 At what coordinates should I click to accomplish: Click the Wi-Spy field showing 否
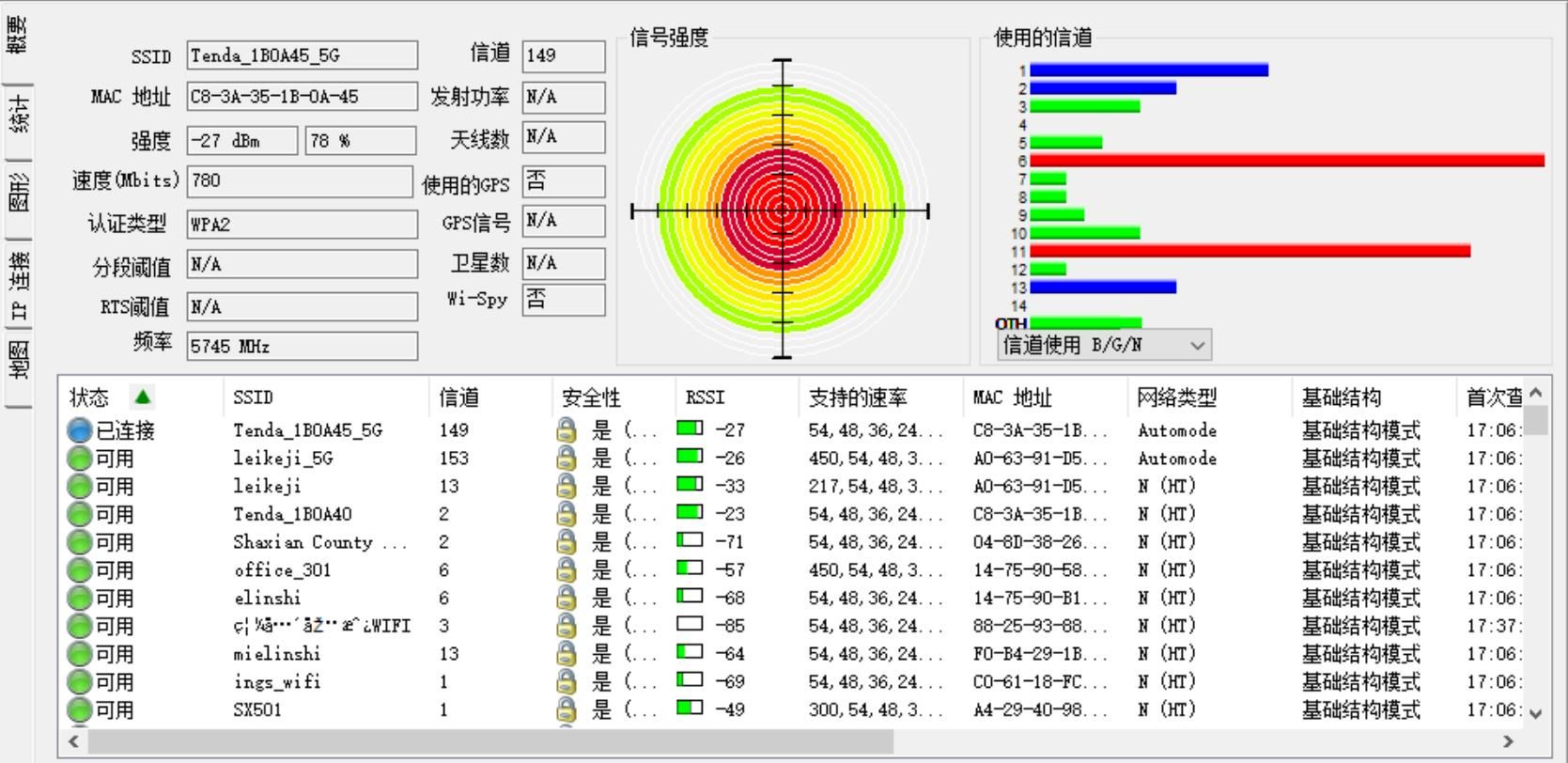(x=564, y=300)
